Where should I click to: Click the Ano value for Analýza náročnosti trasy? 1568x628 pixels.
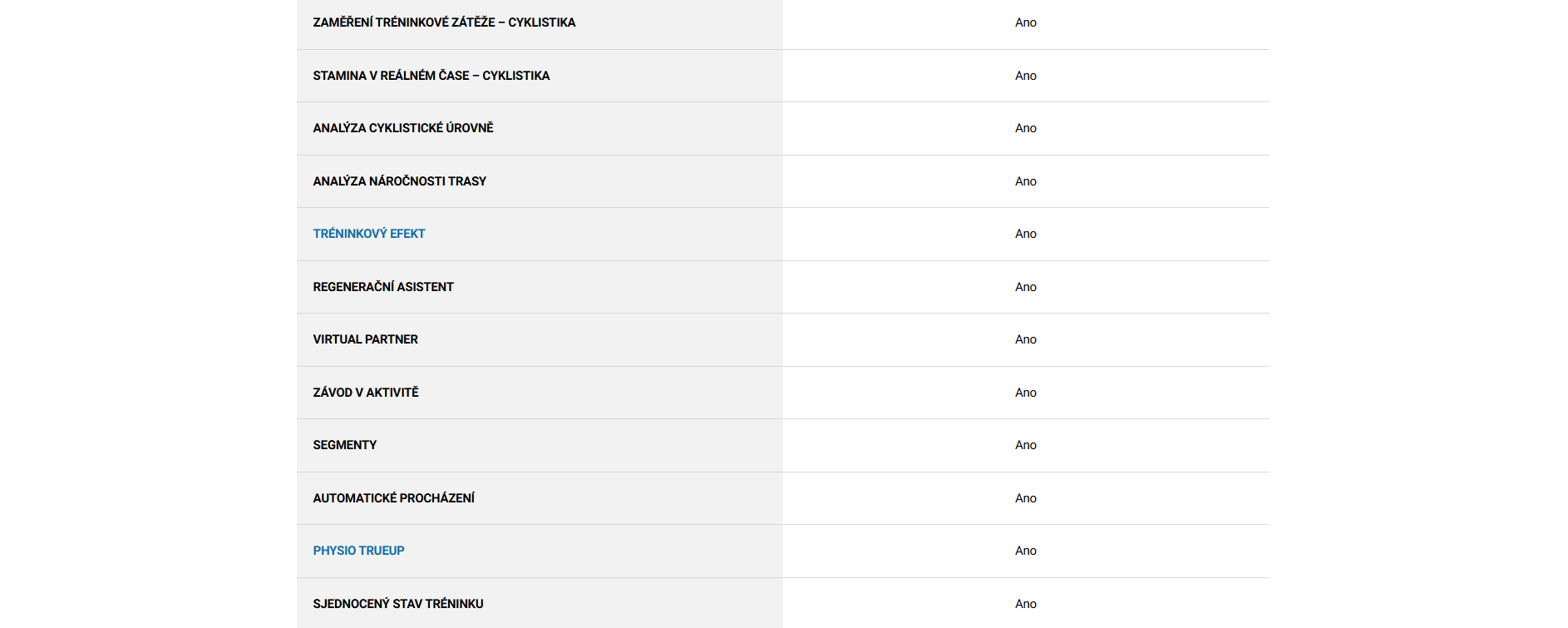click(x=1025, y=181)
